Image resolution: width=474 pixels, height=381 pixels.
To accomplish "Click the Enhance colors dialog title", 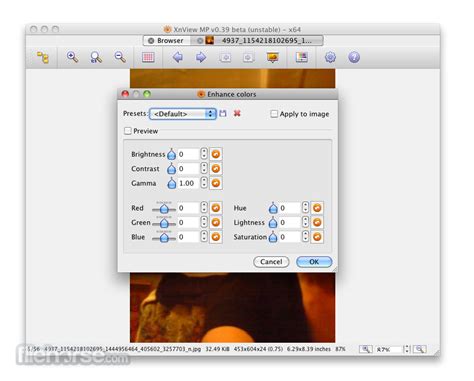I will click(232, 94).
